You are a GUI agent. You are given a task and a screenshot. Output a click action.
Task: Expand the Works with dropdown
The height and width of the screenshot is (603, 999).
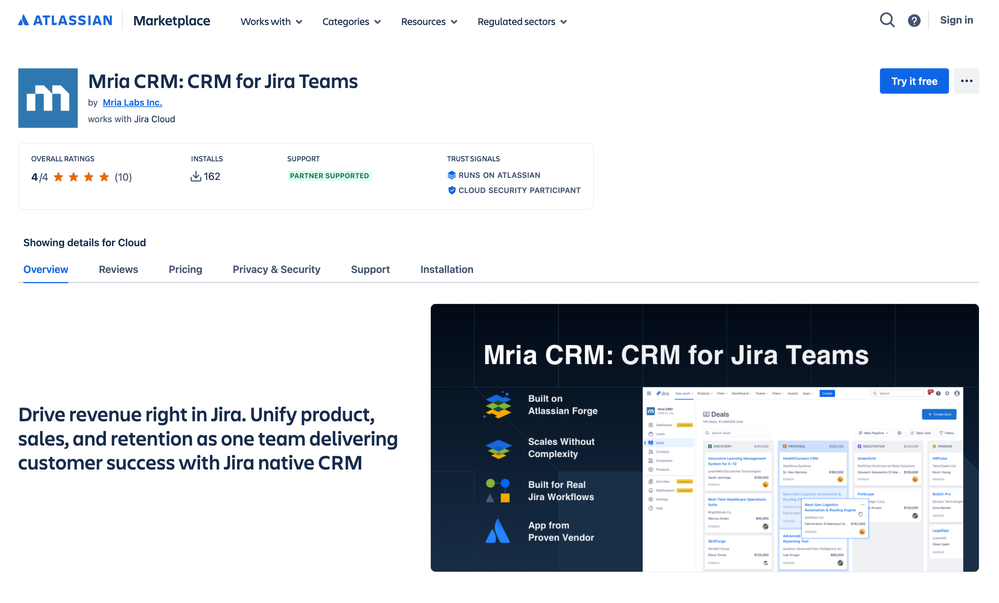coord(270,19)
